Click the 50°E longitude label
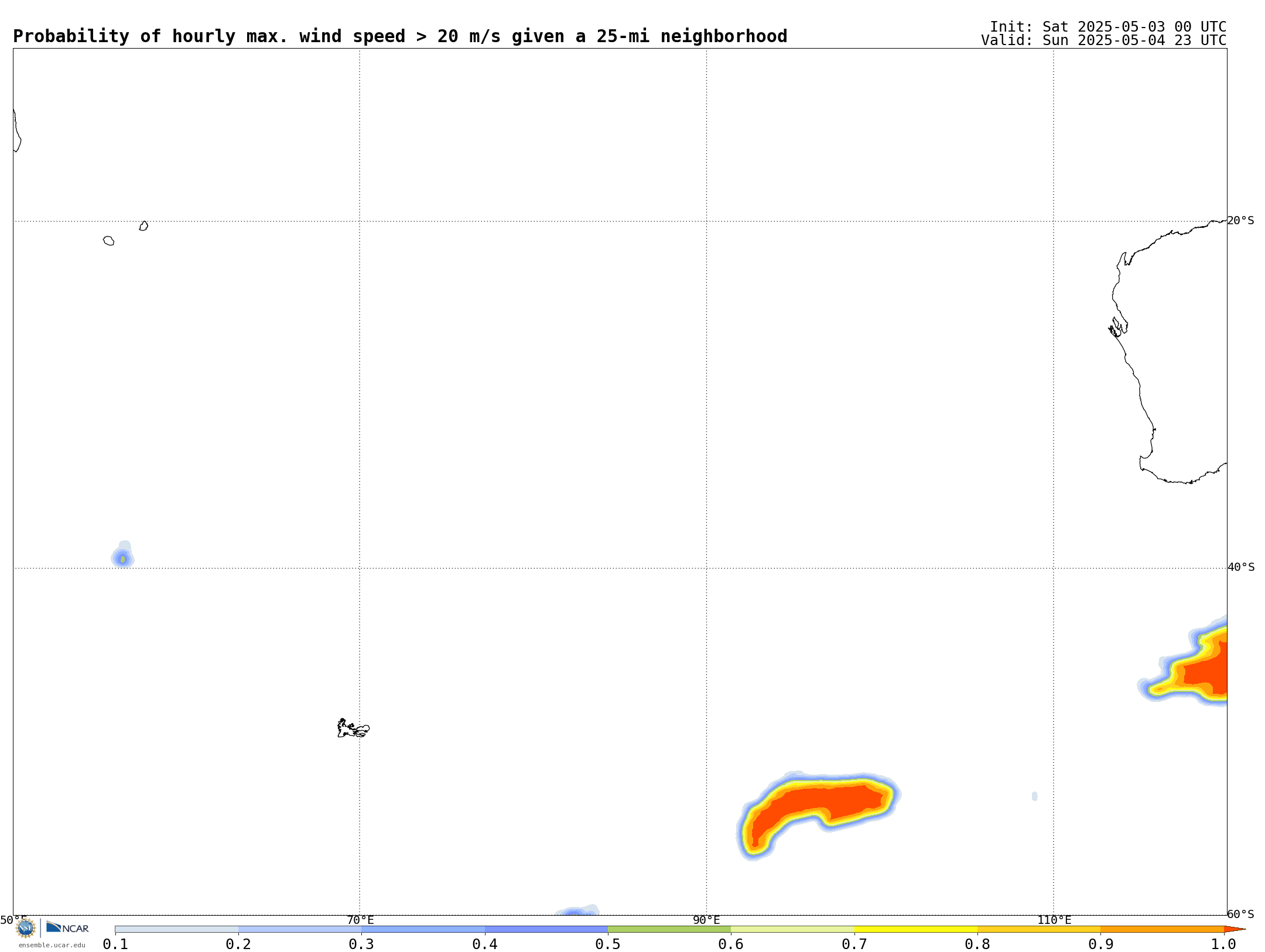This screenshot has height=952, width=1265. (x=13, y=920)
